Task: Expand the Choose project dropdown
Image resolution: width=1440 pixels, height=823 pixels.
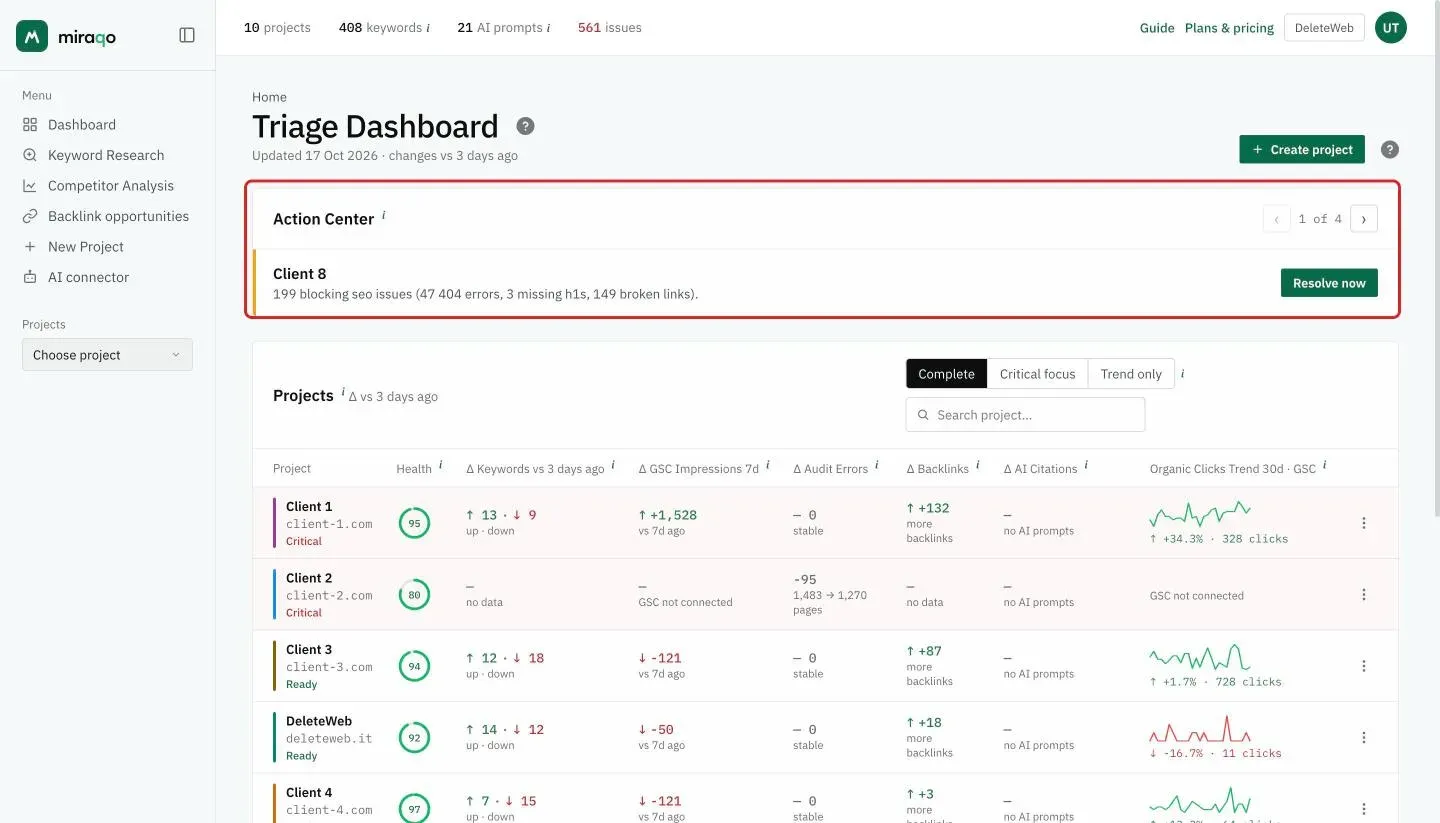Action: click(x=107, y=355)
